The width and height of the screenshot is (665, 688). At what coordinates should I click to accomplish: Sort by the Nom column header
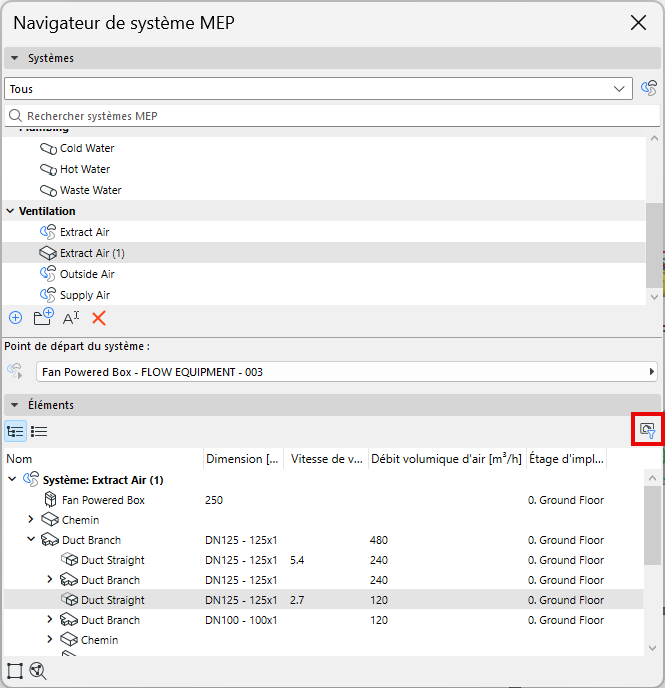point(104,459)
